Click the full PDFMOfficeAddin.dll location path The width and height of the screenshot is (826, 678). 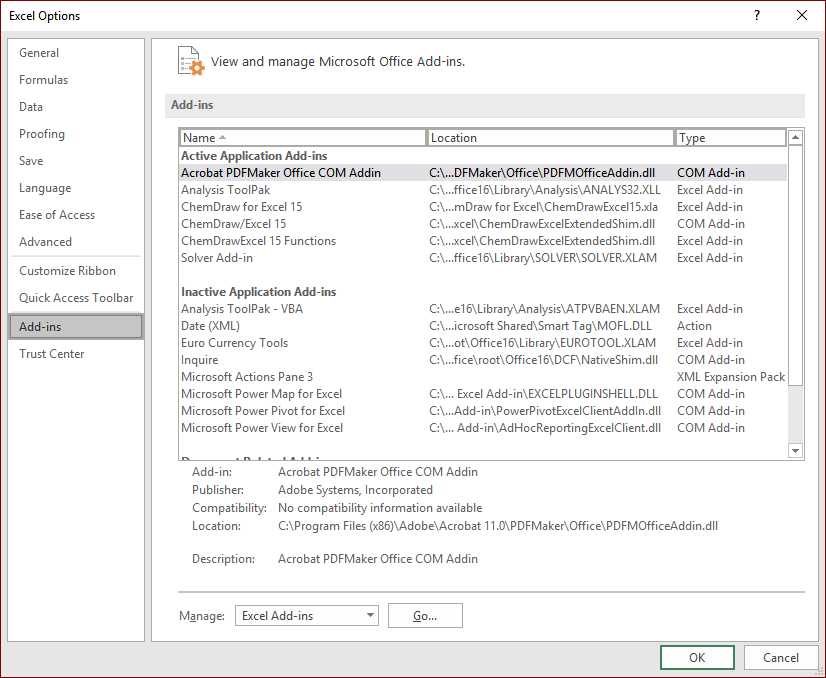(x=498, y=526)
